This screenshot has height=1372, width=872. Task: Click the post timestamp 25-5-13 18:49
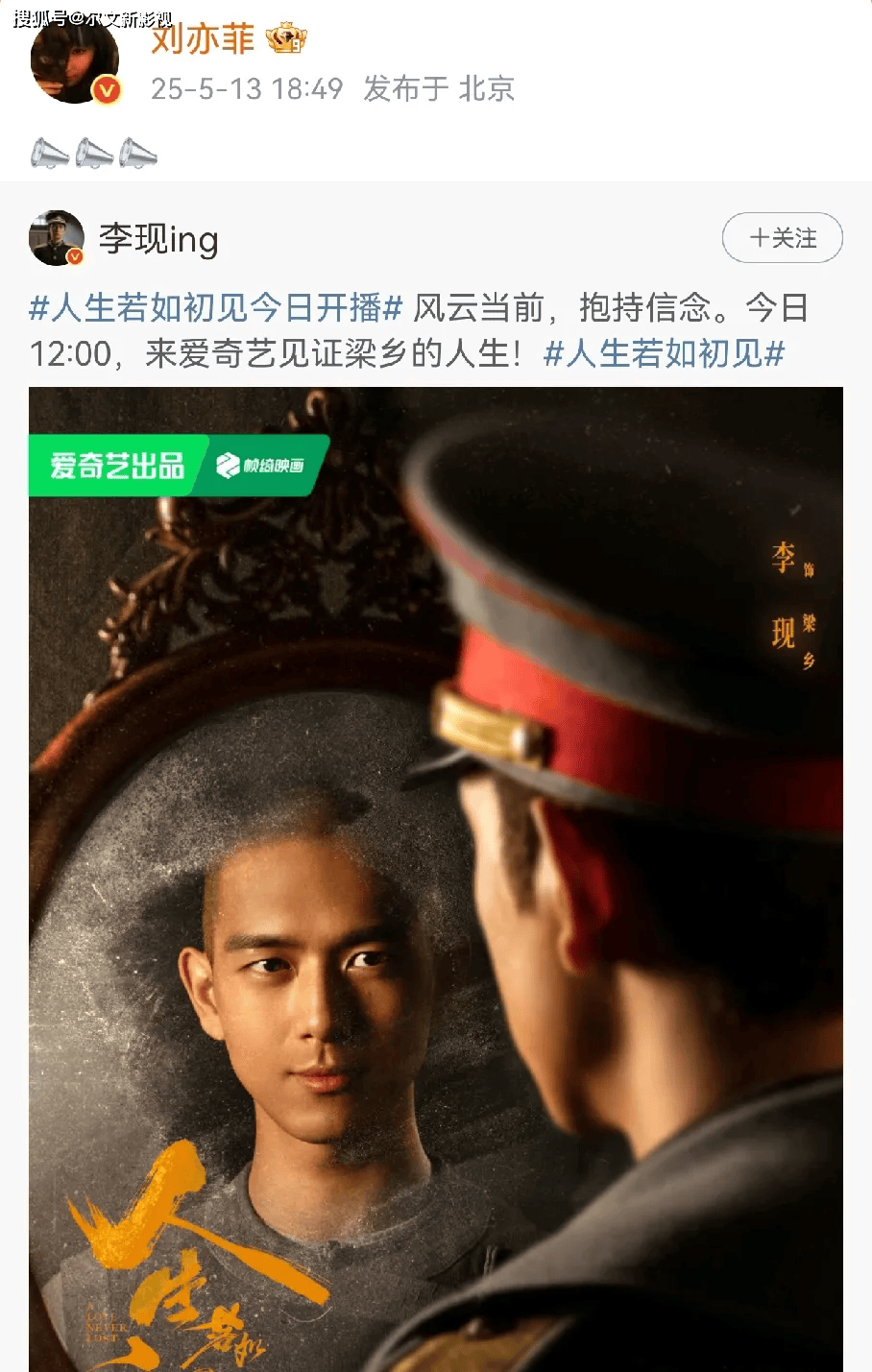pyautogui.click(x=247, y=89)
